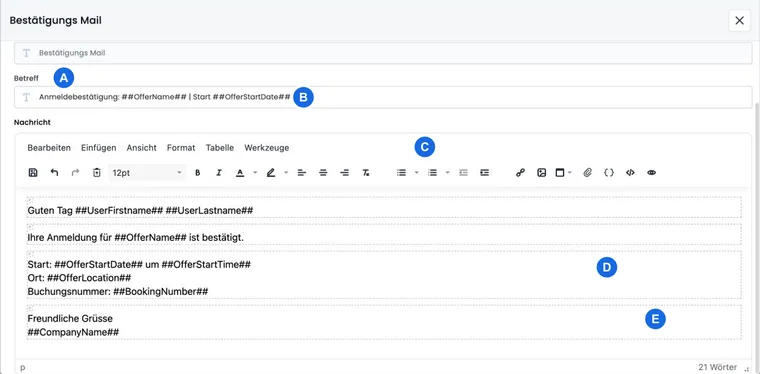Insert an image
The image size is (760, 374).
pos(541,172)
